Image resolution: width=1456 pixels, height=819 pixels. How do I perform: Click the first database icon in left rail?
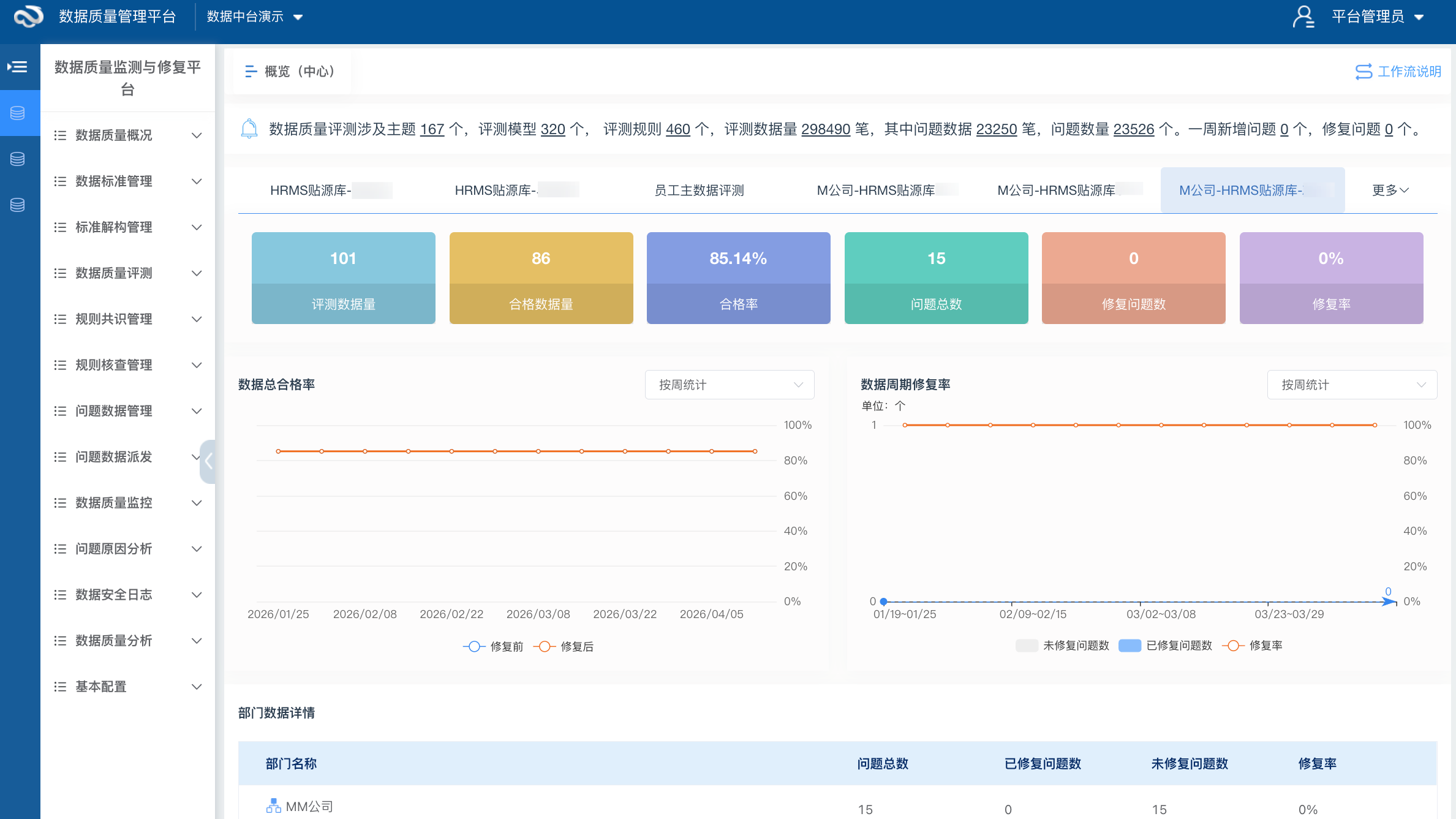pyautogui.click(x=18, y=113)
